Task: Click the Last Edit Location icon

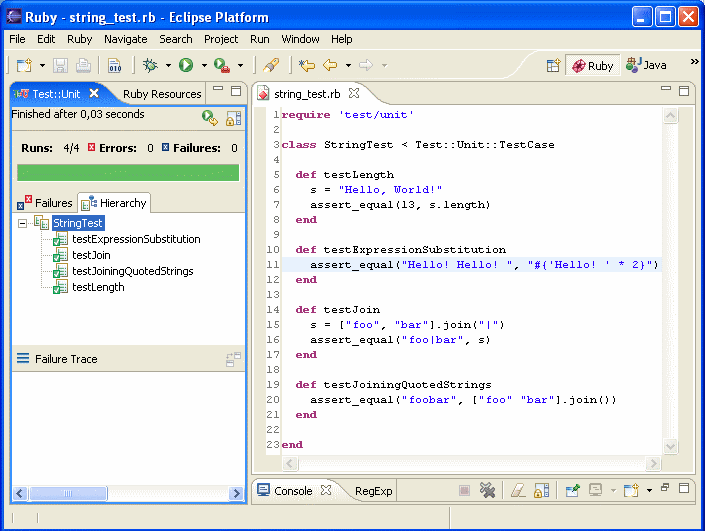Action: click(307, 66)
